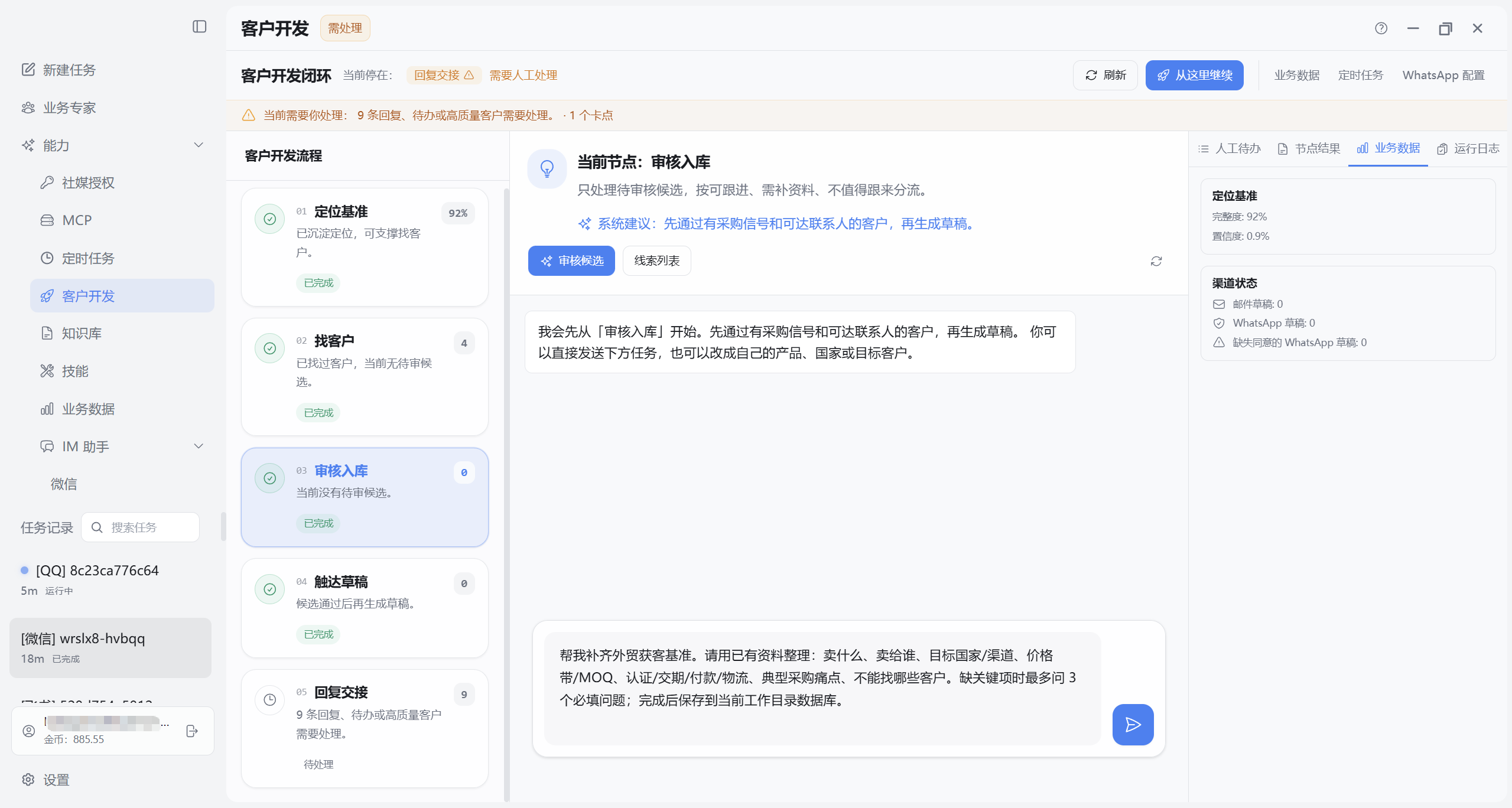Switch to the 人工待办 tab
This screenshot has height=808, width=1512.
coord(1229,148)
